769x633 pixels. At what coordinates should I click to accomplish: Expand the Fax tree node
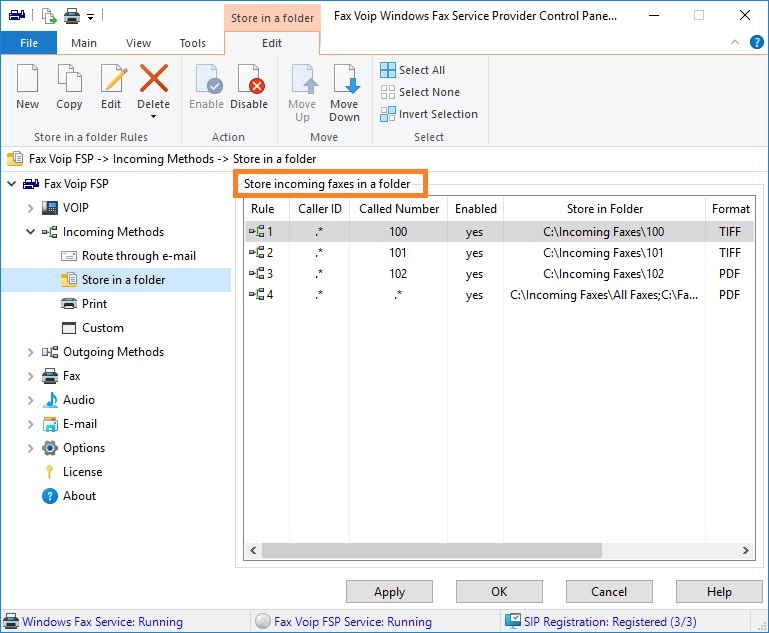coord(30,376)
